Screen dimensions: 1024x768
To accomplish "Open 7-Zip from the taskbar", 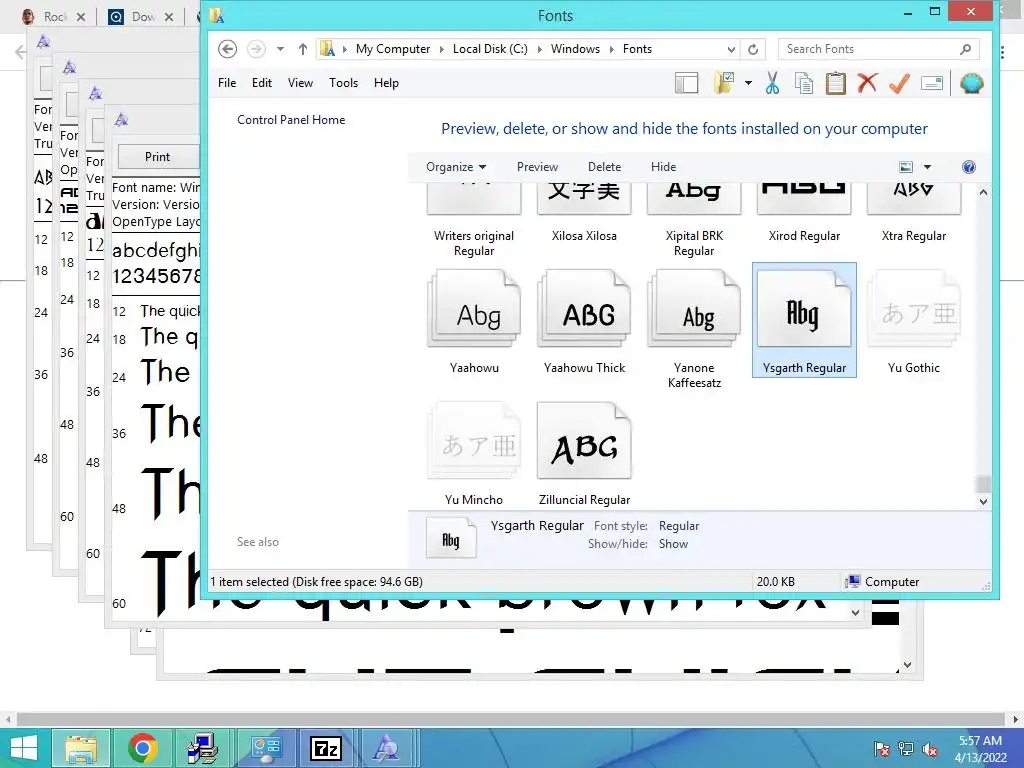I will (x=325, y=748).
